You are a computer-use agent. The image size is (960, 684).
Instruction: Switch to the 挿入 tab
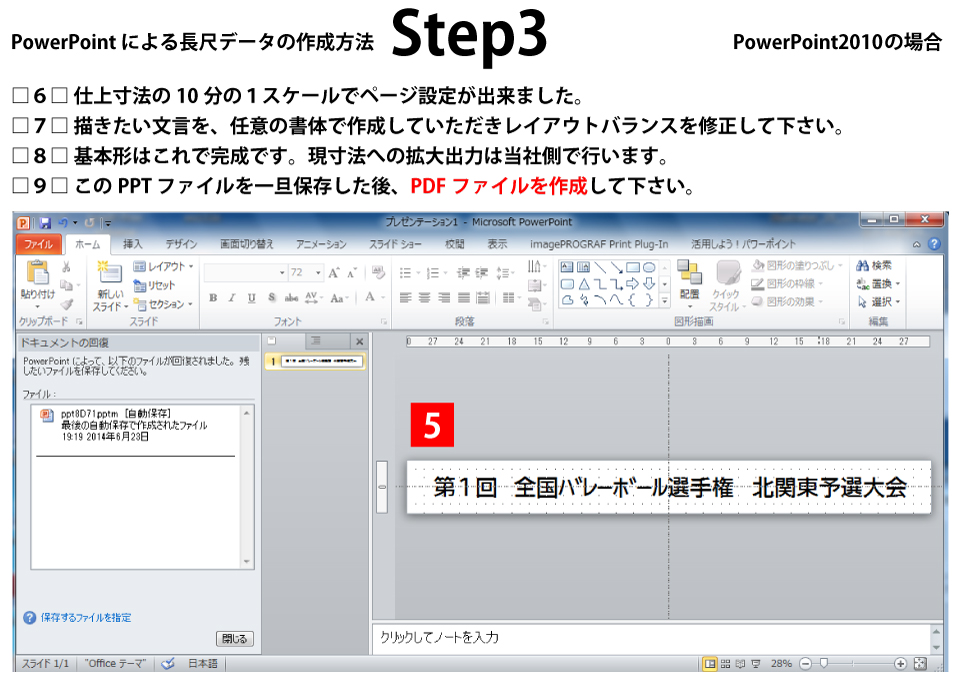pyautogui.click(x=132, y=244)
